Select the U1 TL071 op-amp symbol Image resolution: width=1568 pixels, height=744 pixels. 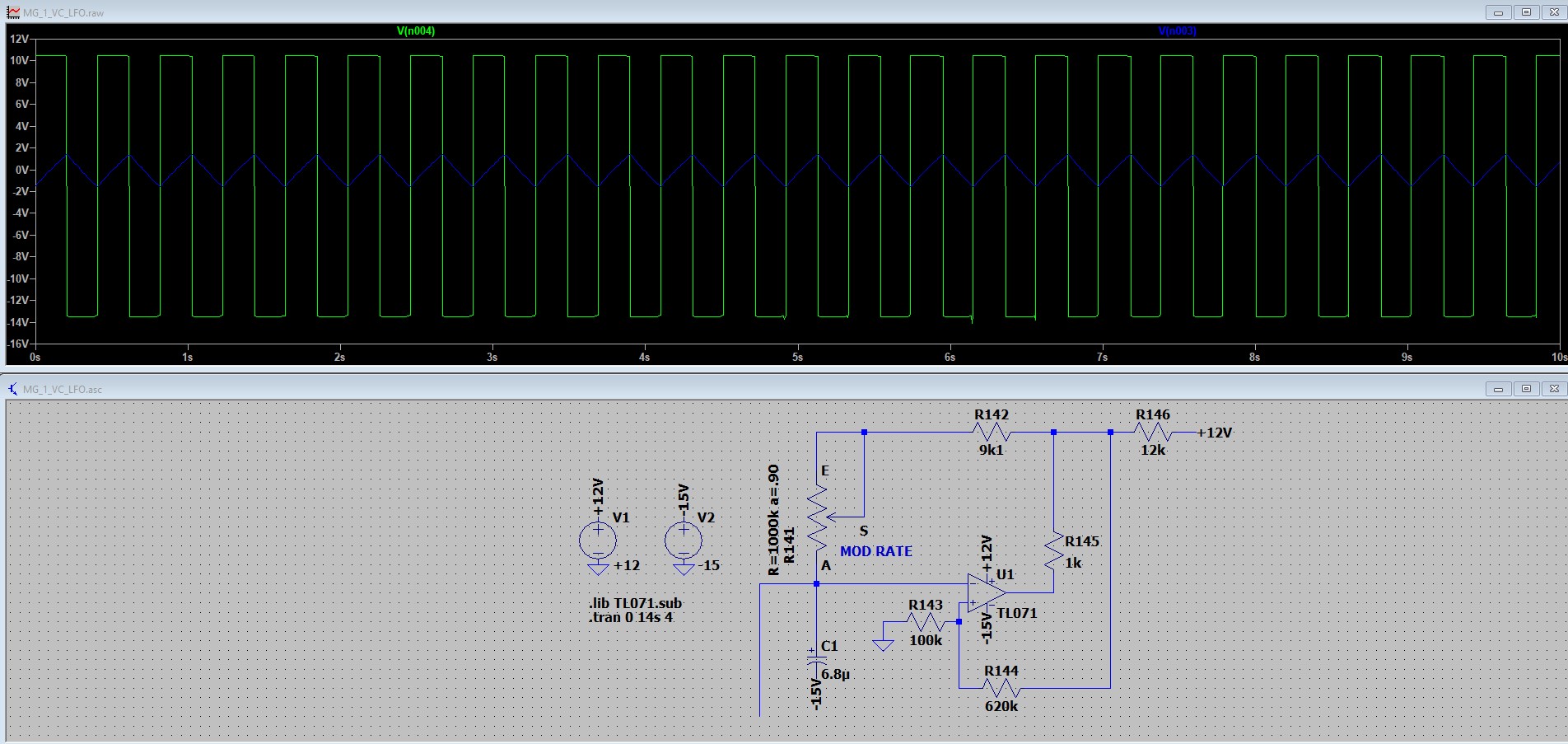(985, 593)
